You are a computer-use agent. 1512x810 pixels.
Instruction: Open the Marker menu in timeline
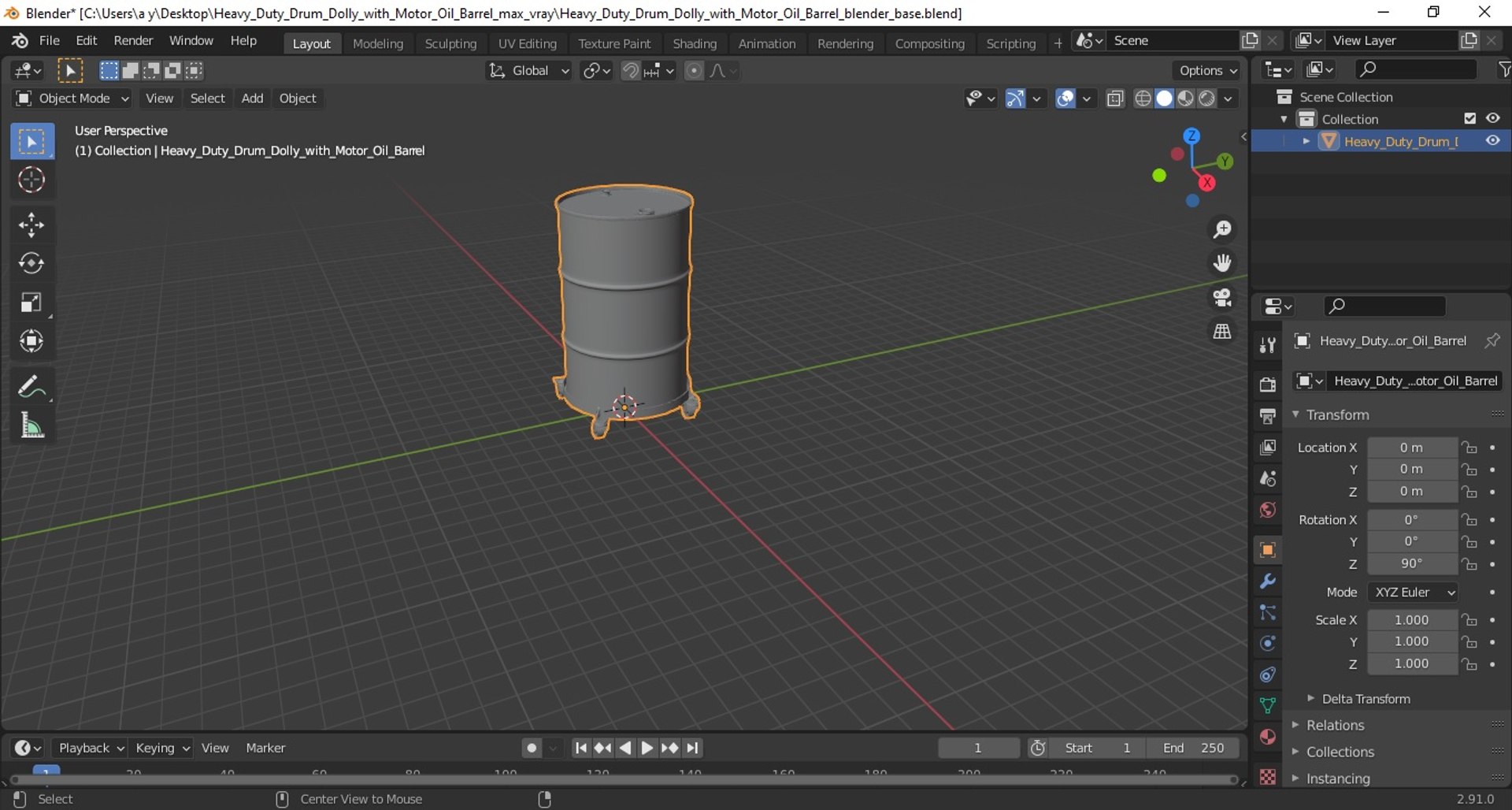point(265,748)
